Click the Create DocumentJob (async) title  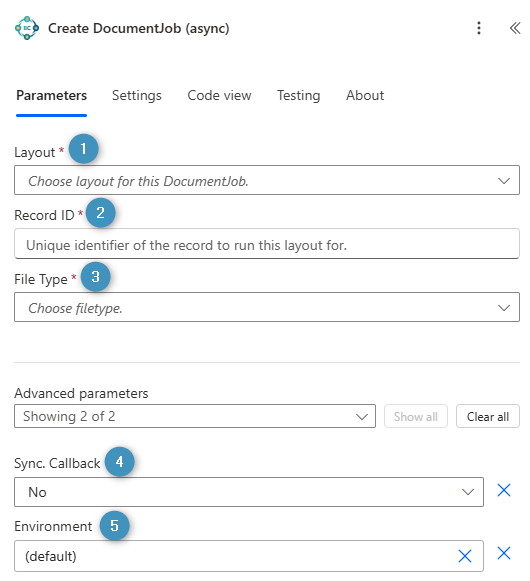pyautogui.click(x=139, y=29)
